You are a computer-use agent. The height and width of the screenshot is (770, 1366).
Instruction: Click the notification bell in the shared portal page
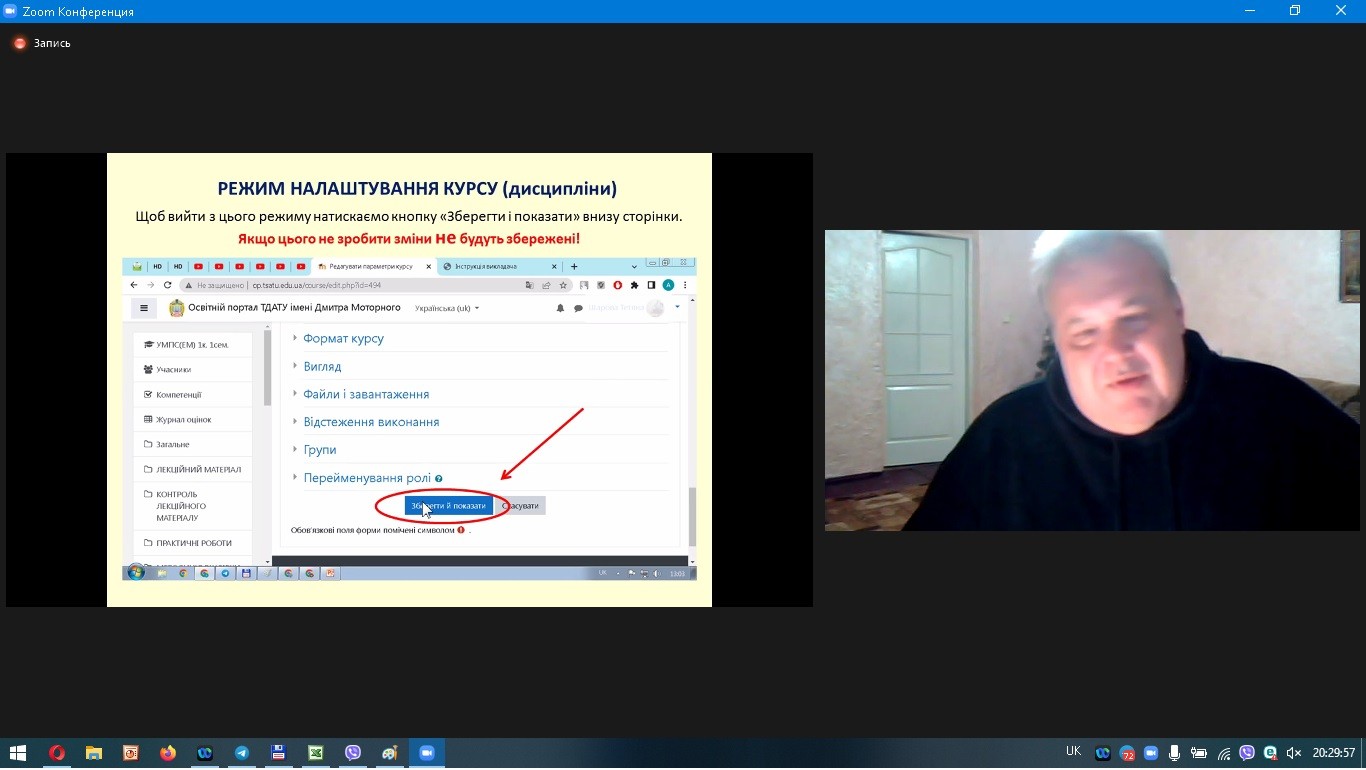[x=560, y=308]
